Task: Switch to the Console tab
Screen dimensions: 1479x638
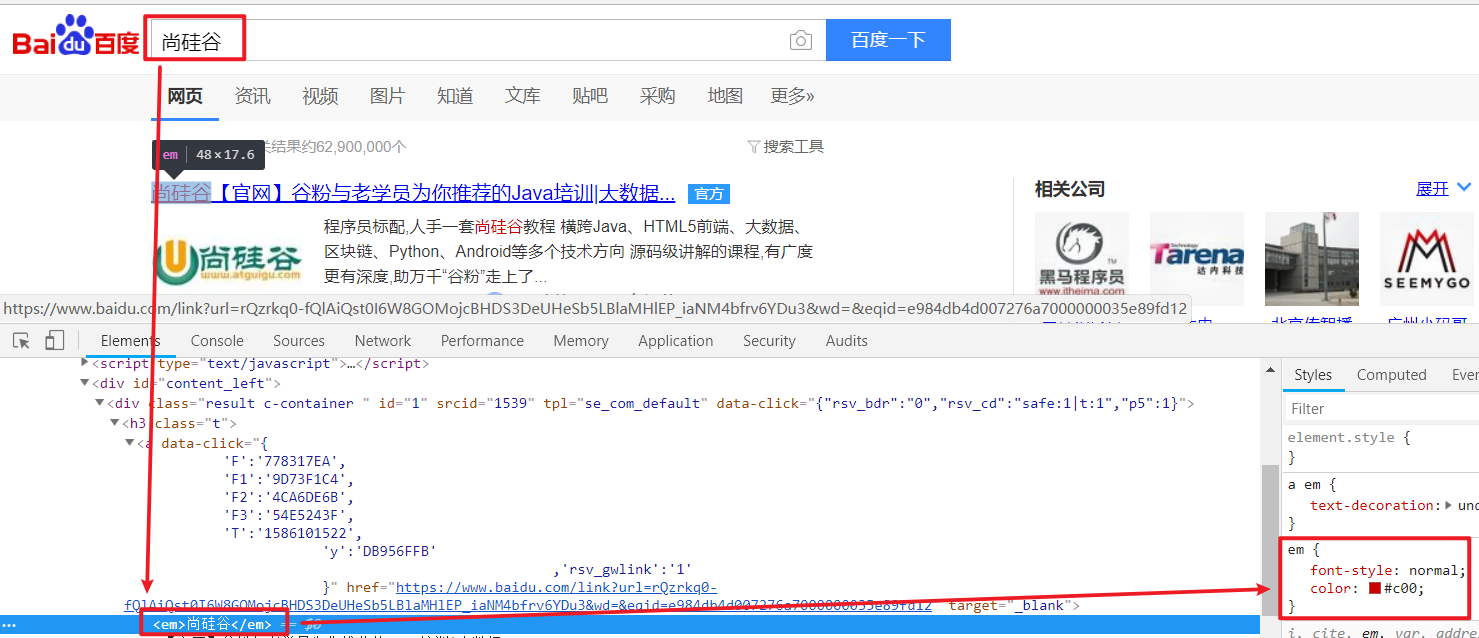Action: pos(216,341)
